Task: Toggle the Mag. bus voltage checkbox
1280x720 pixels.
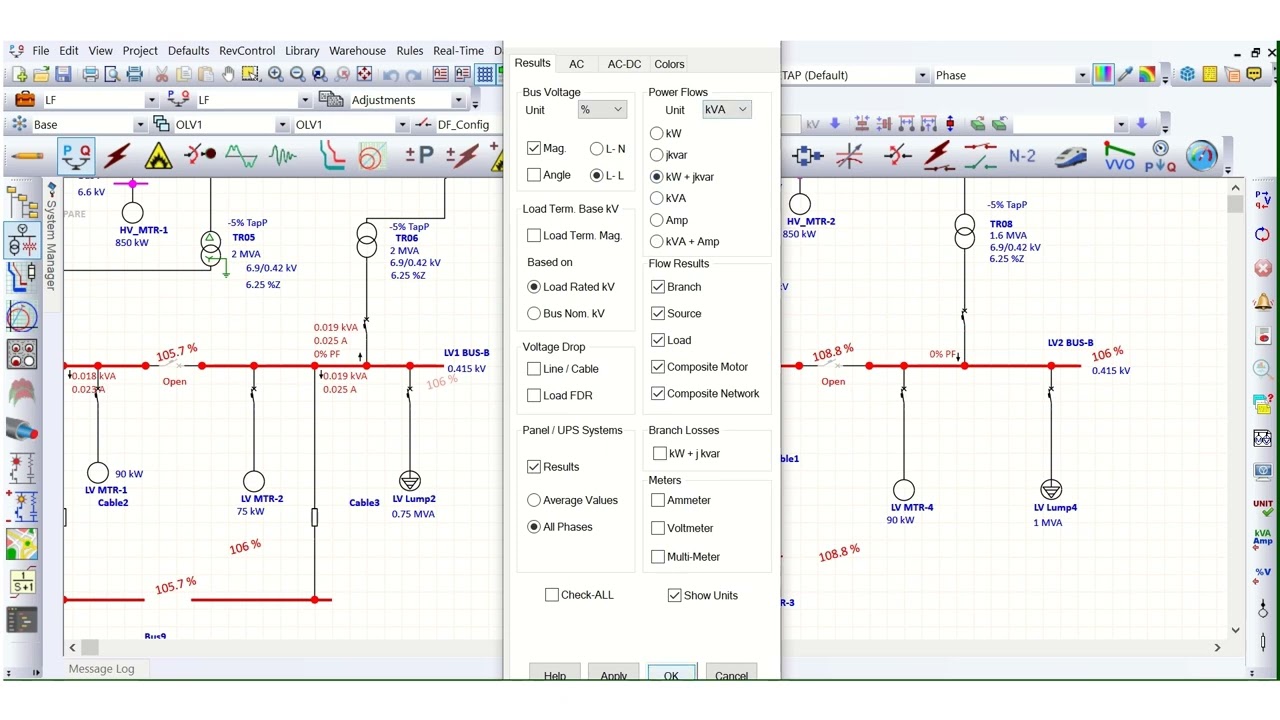Action: click(534, 148)
